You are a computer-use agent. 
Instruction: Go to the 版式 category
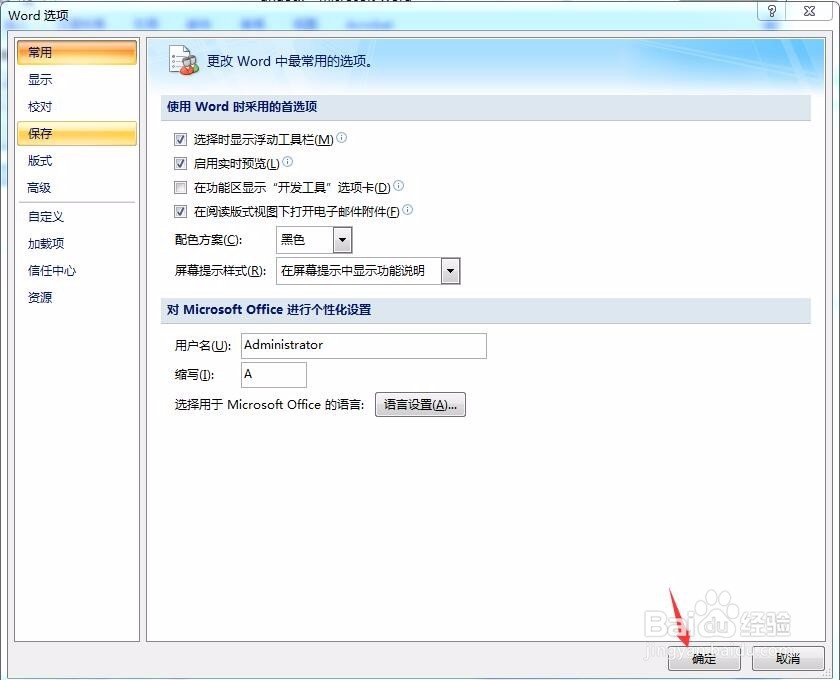coord(77,161)
